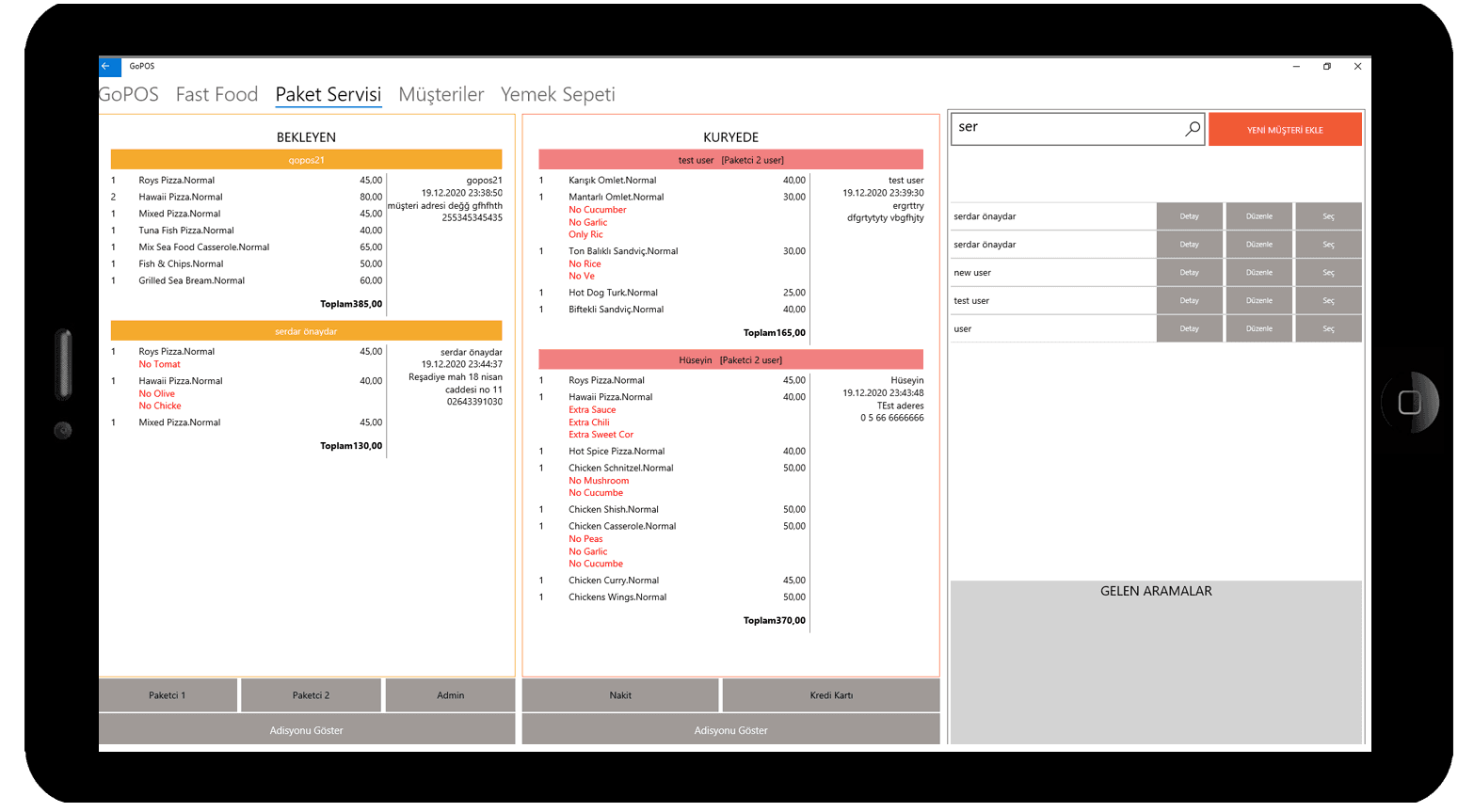The width and height of the screenshot is (1474, 812).
Task: Switch to the Fast Food tab
Action: pos(216,94)
